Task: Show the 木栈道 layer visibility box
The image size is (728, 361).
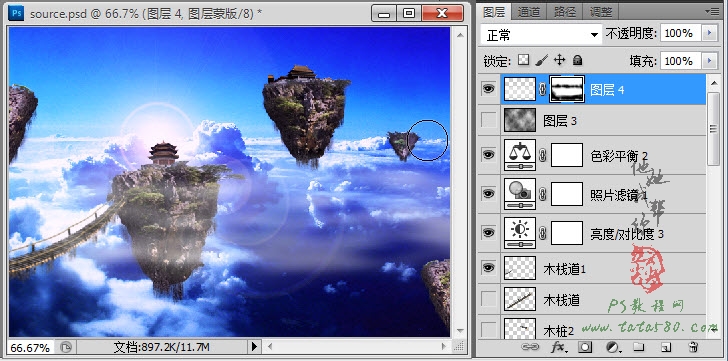Action: 488,299
